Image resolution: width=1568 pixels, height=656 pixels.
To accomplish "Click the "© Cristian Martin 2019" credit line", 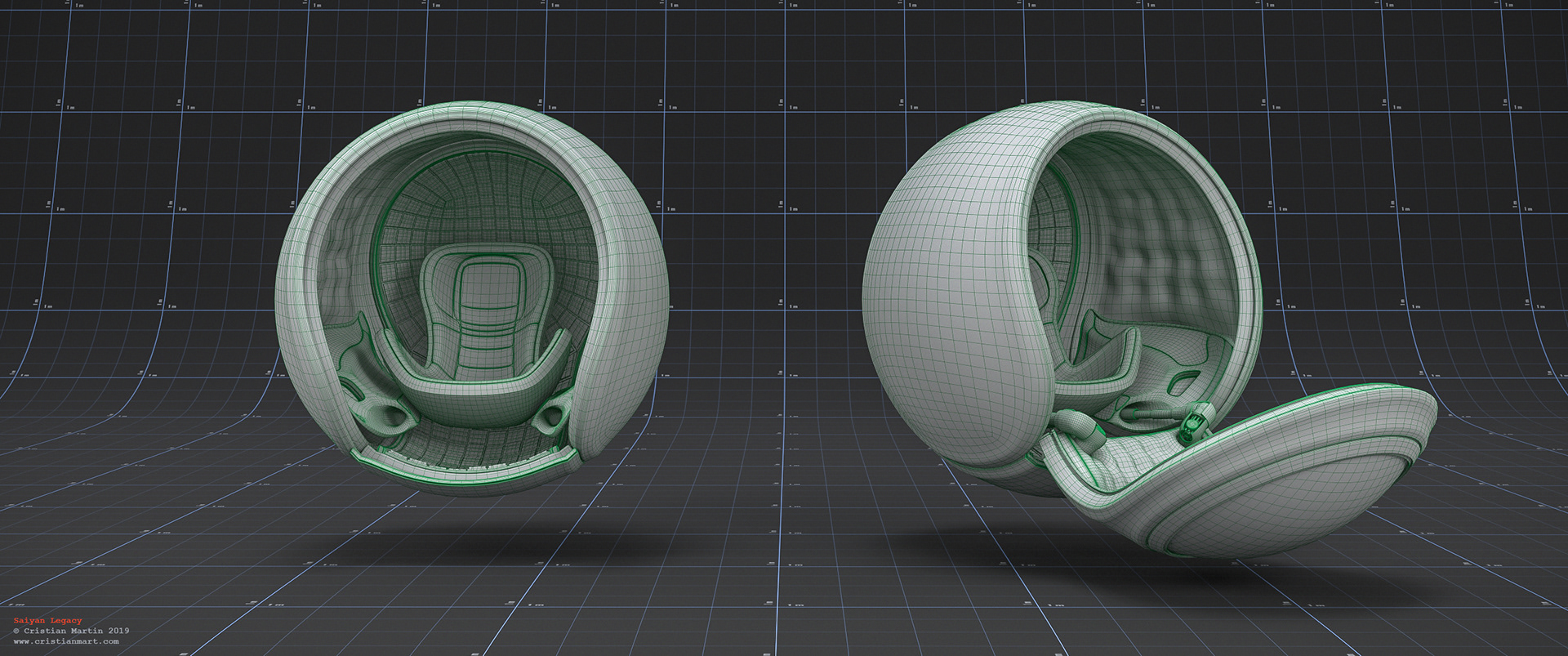I will 71,631.
